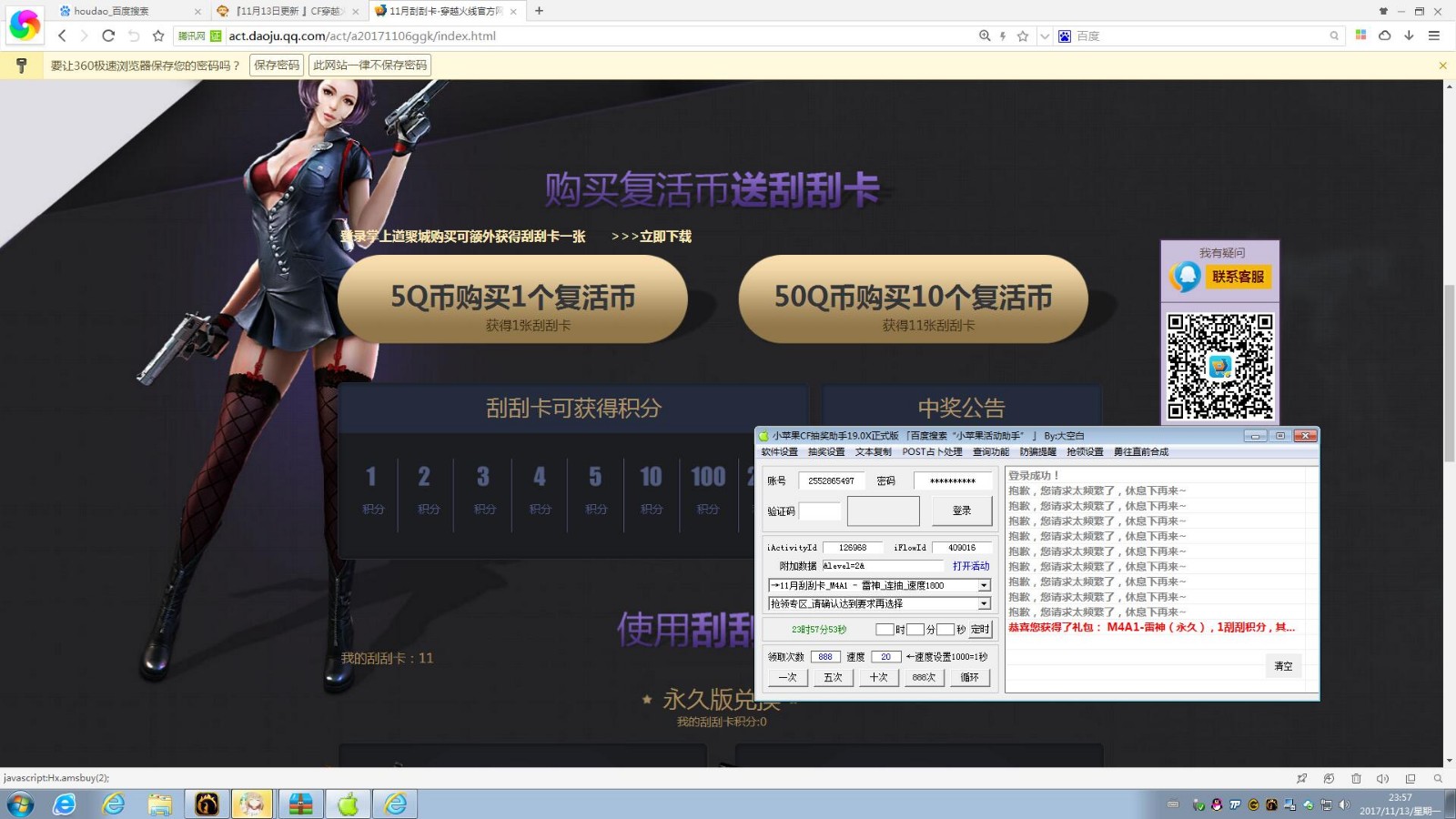Bookmark page using star icon beside refresh
This screenshot has height=819, width=1456.
pyautogui.click(x=158, y=35)
